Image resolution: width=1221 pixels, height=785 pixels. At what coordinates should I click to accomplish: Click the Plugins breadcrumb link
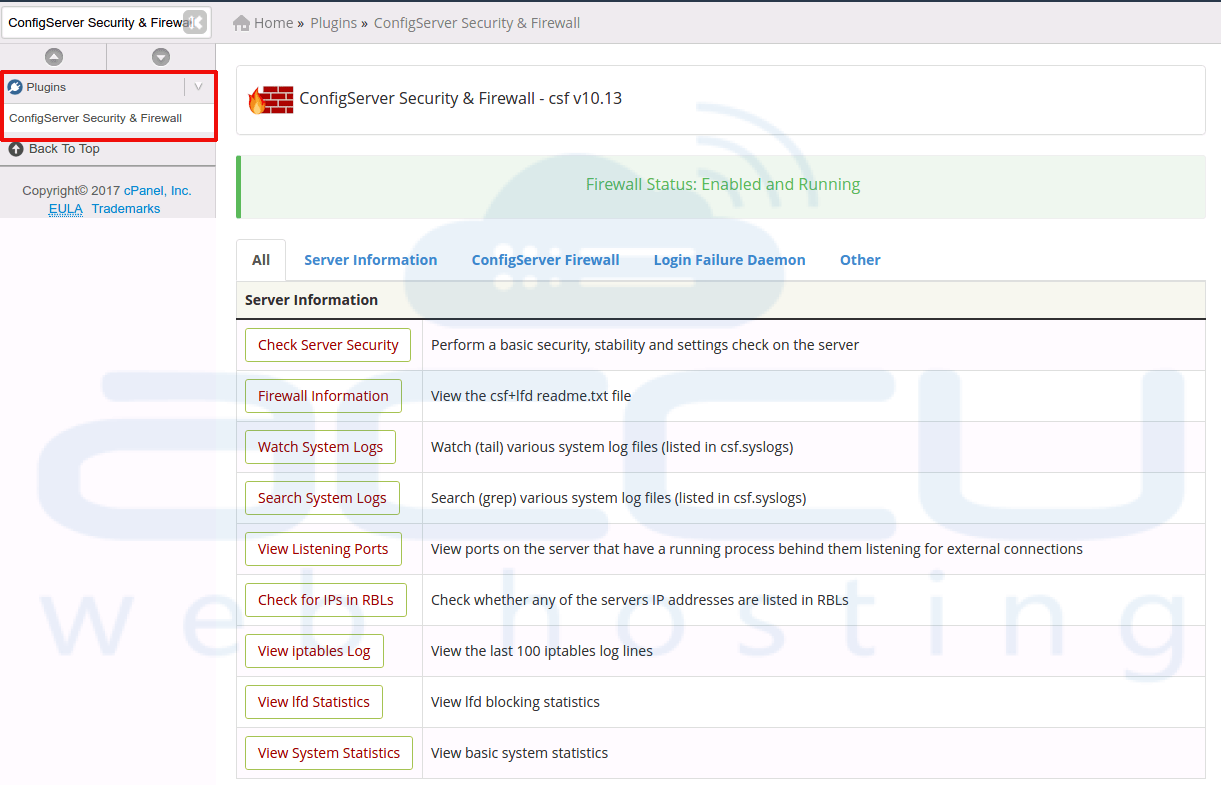click(x=333, y=23)
